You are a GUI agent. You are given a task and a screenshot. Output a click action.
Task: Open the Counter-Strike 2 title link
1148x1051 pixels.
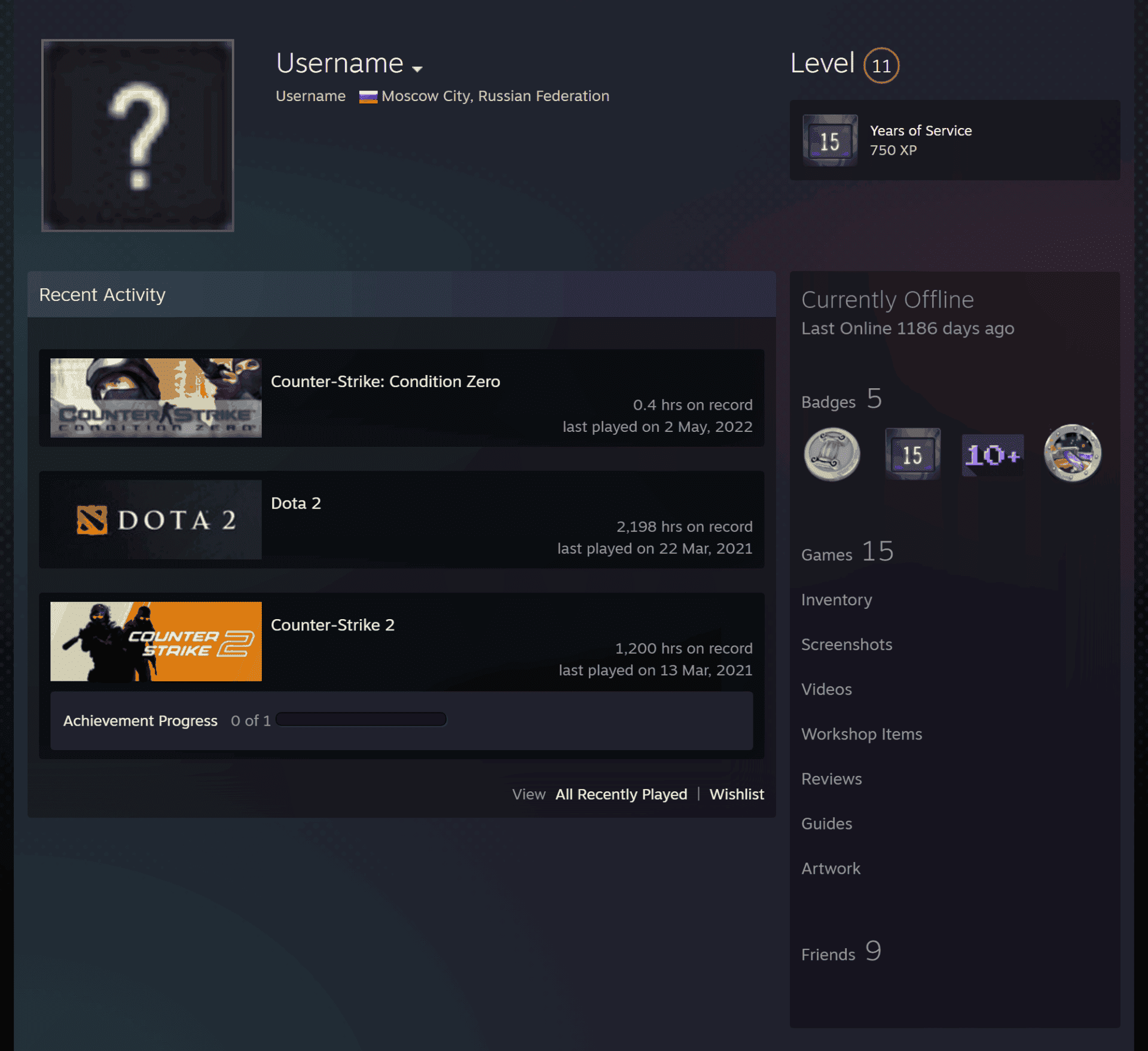pyautogui.click(x=332, y=625)
